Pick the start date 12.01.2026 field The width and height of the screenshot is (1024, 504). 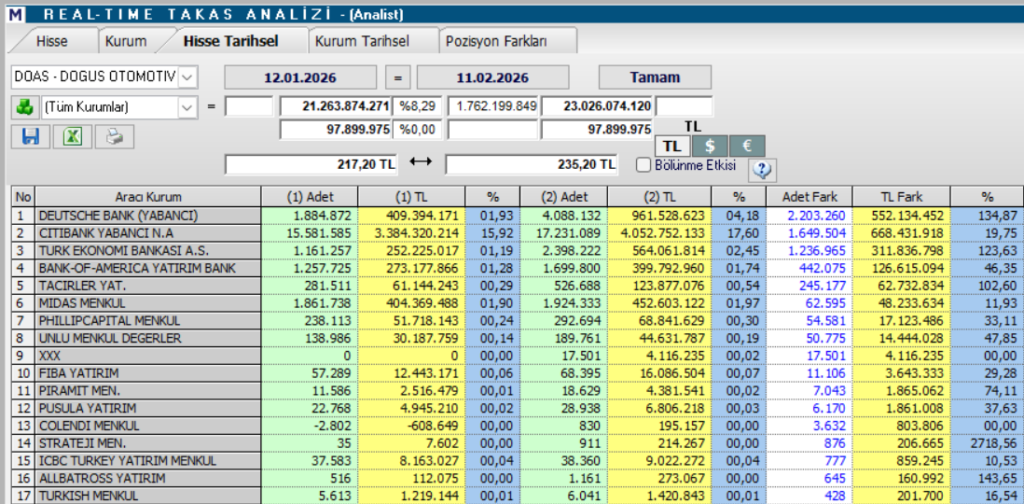pos(300,78)
